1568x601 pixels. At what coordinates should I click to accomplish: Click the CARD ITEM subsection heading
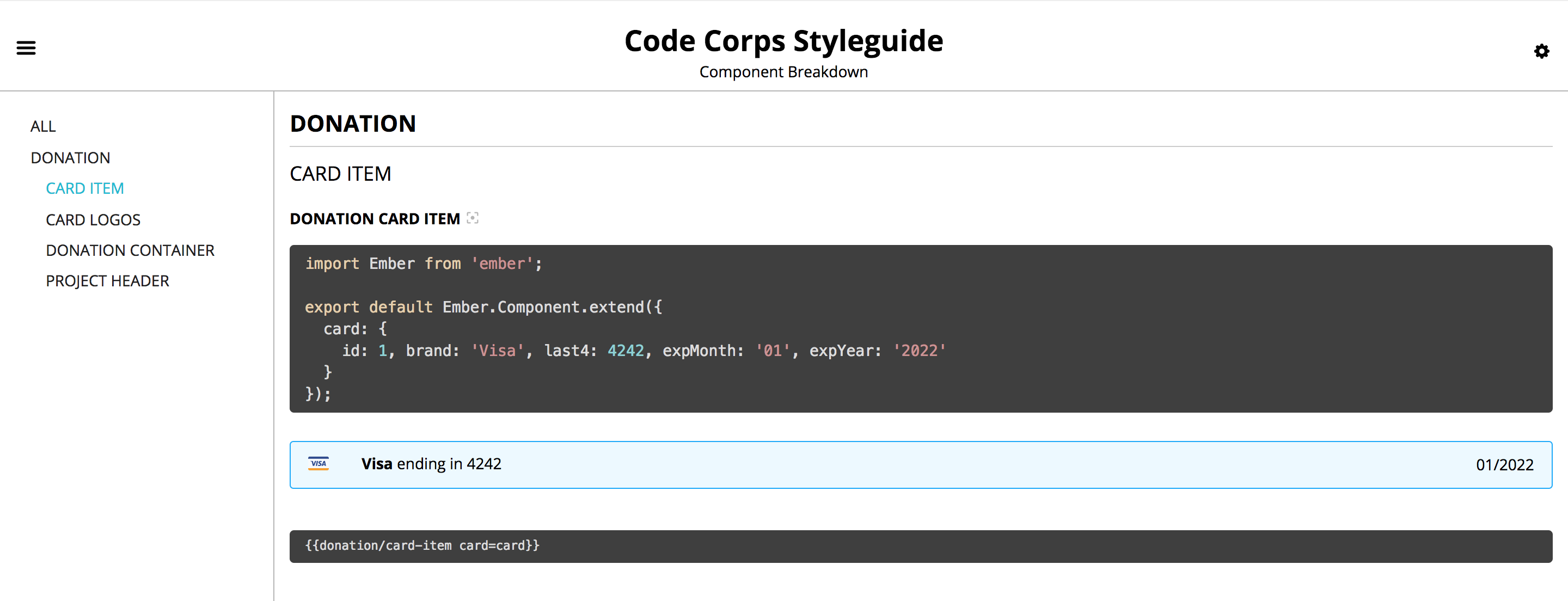point(340,174)
